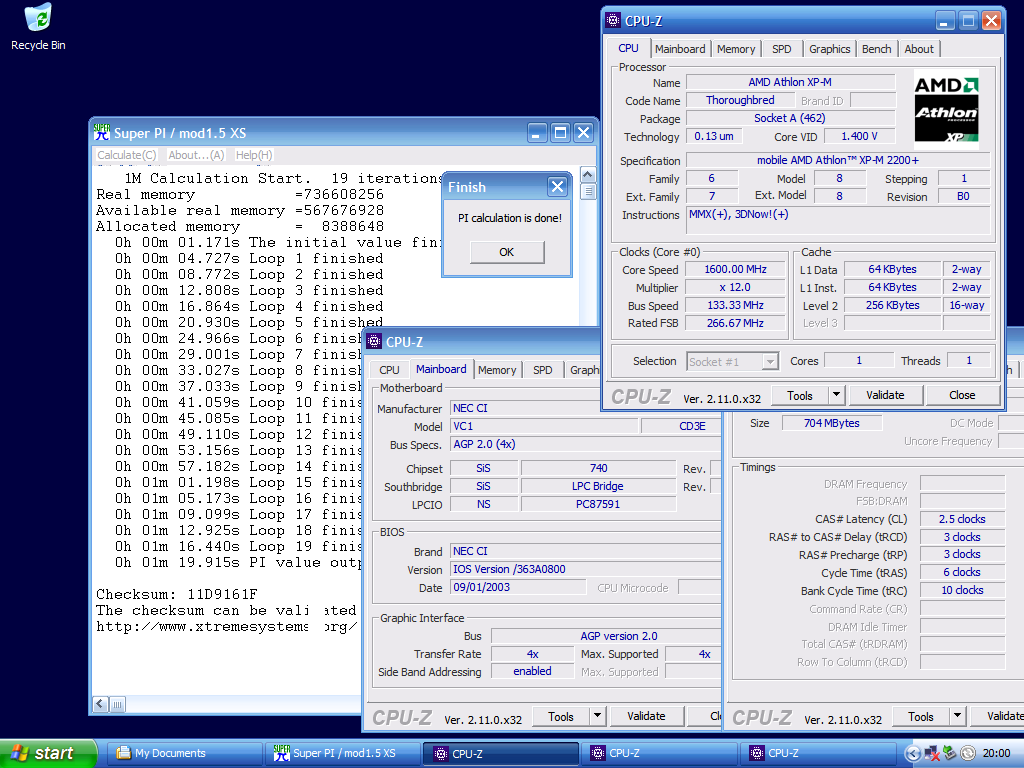Expand the Tools dropdown arrow in front CPU-Z
This screenshot has height=768, width=1024.
point(837,395)
